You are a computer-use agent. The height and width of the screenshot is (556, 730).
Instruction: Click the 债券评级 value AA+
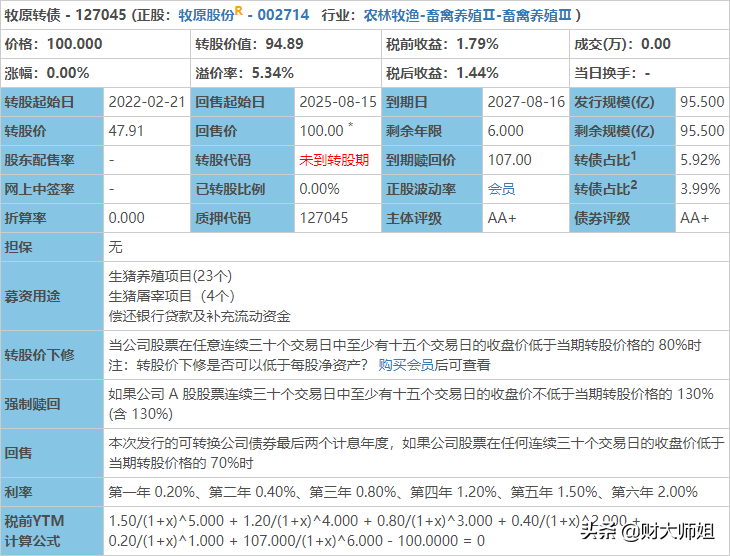click(694, 218)
